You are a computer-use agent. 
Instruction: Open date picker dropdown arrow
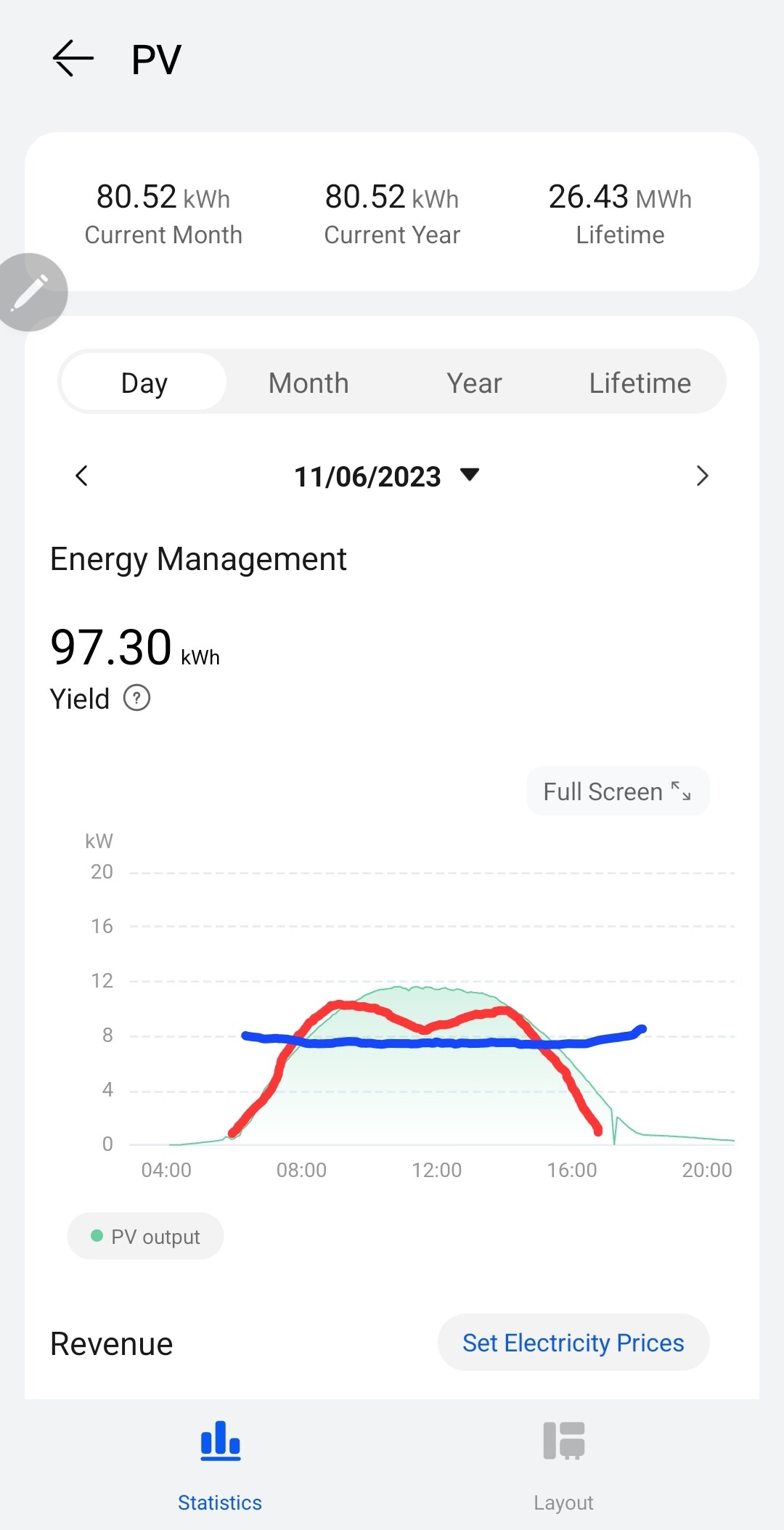470,475
